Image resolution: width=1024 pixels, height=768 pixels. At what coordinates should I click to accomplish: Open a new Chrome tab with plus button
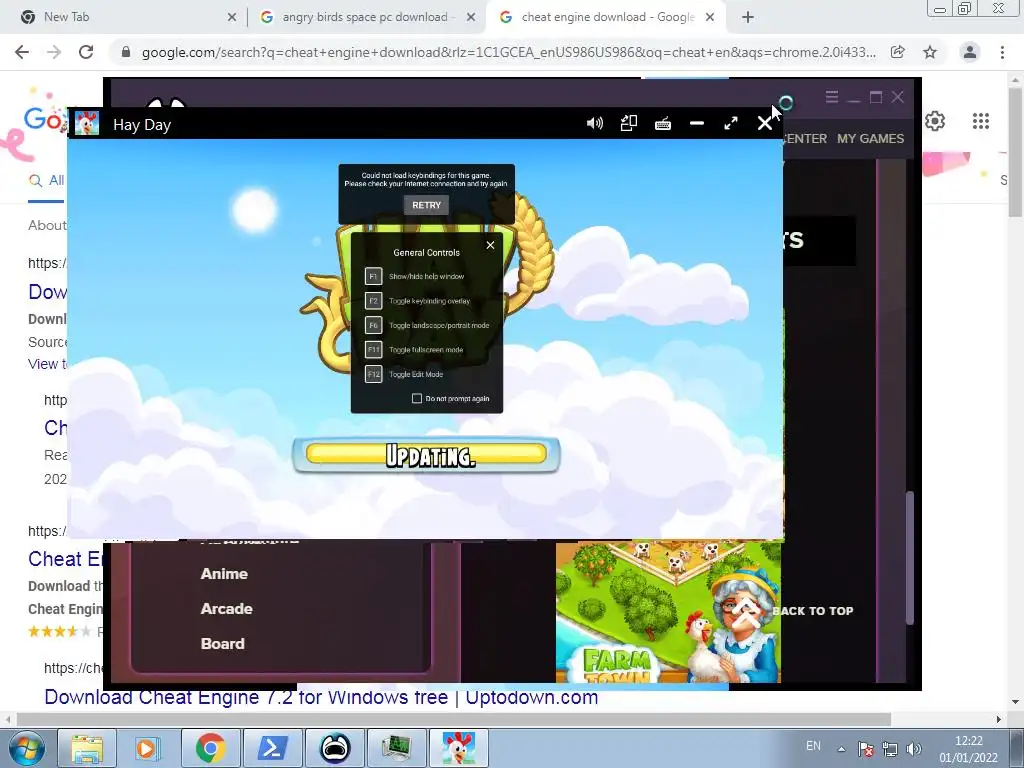[x=748, y=18]
